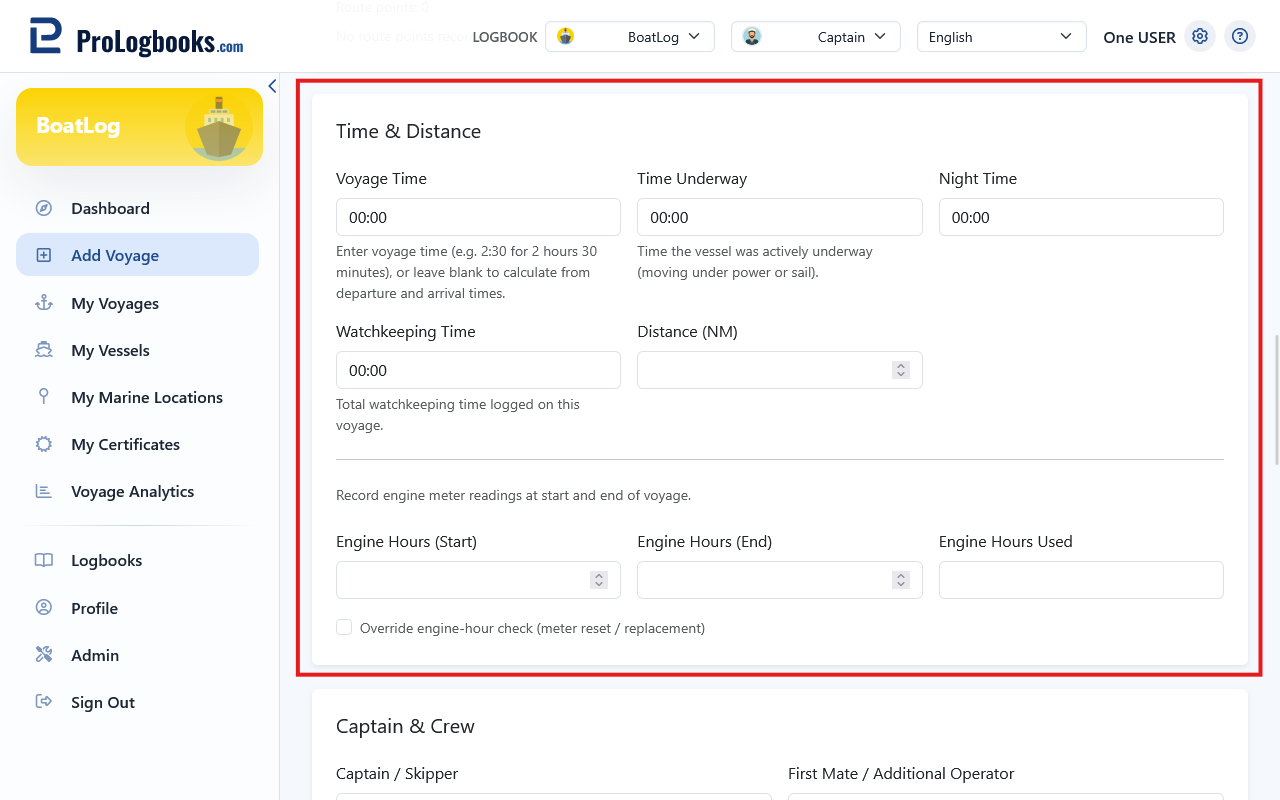Focus the Voyage Time field
This screenshot has width=1280, height=800.
pyautogui.click(x=478, y=217)
